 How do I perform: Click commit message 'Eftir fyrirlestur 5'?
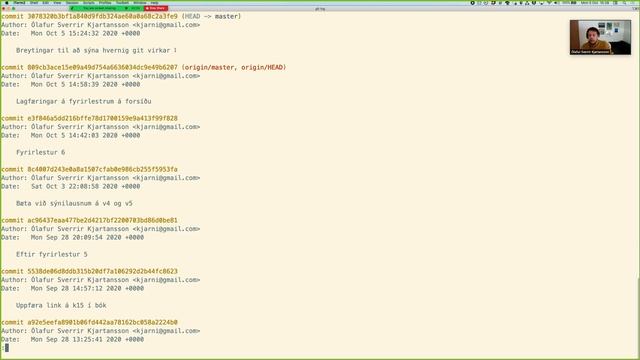(52, 254)
